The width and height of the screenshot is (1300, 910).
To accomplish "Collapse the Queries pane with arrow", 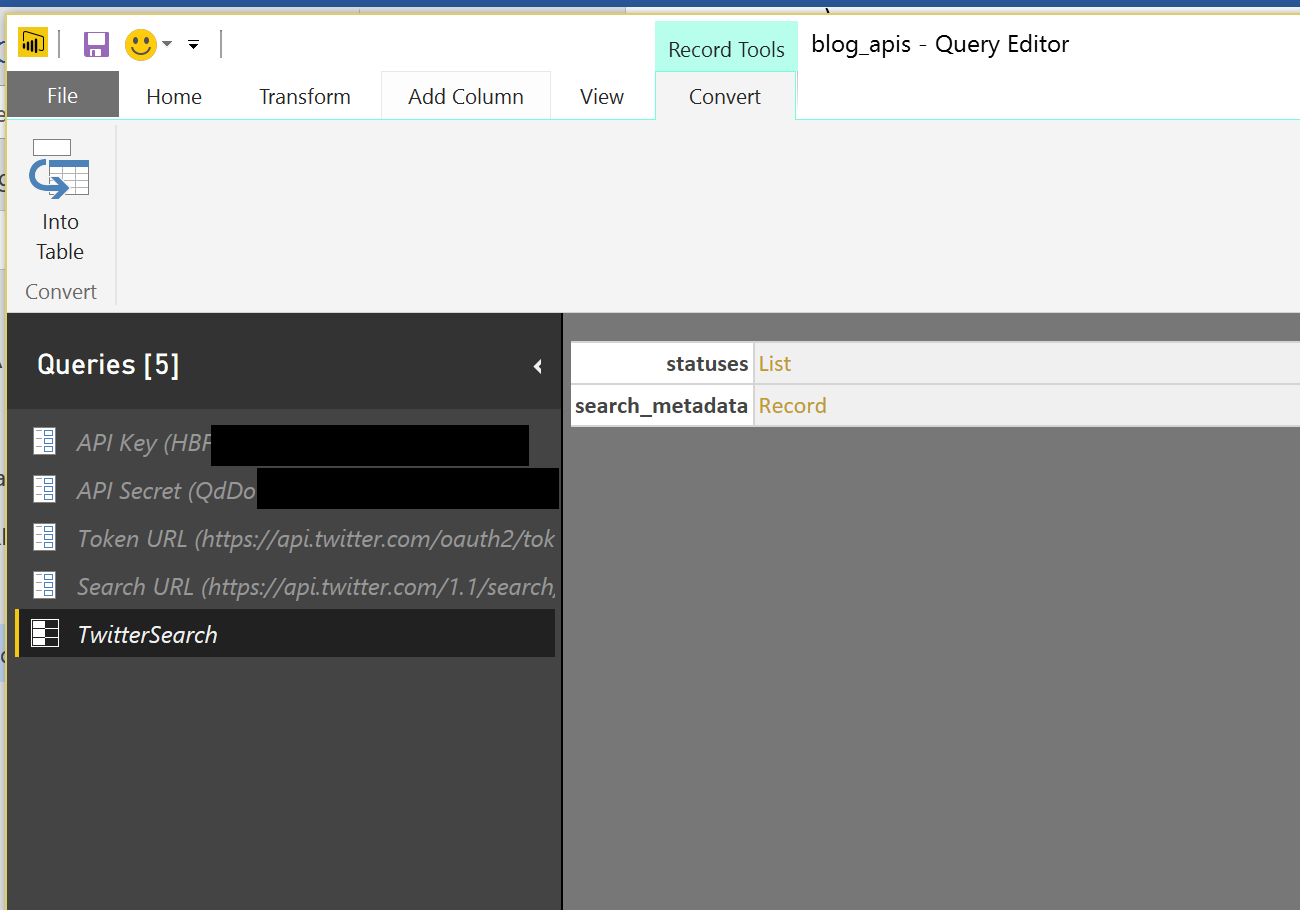I will (x=537, y=366).
